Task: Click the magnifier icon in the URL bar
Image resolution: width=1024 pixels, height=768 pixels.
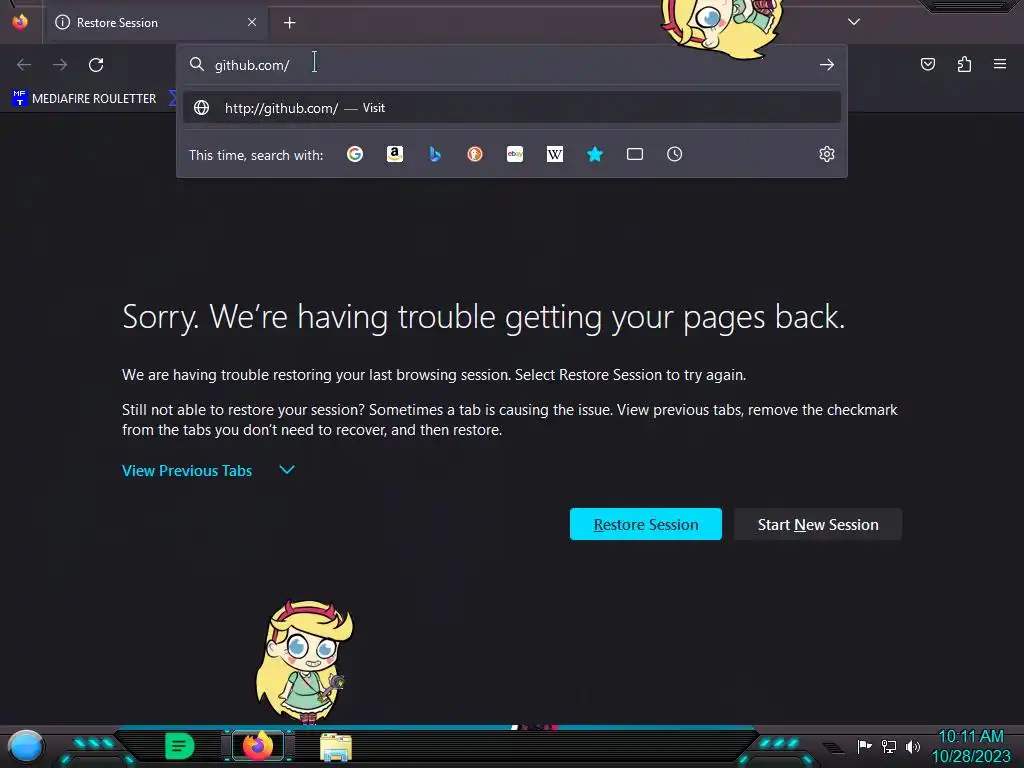Action: click(197, 64)
